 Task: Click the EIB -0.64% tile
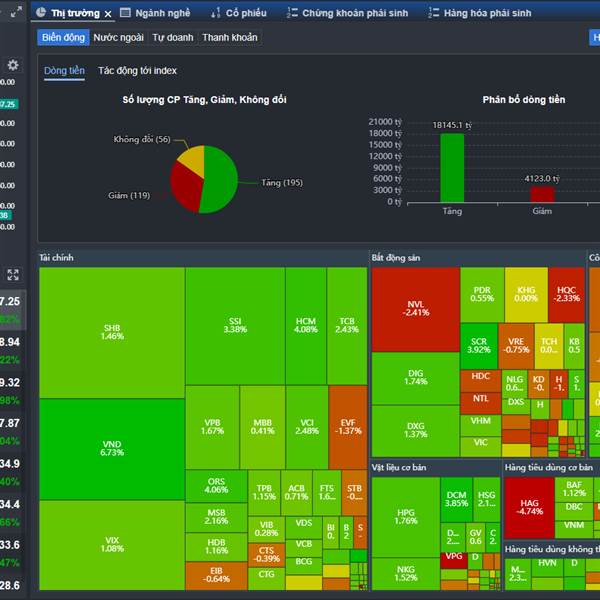[x=217, y=576]
